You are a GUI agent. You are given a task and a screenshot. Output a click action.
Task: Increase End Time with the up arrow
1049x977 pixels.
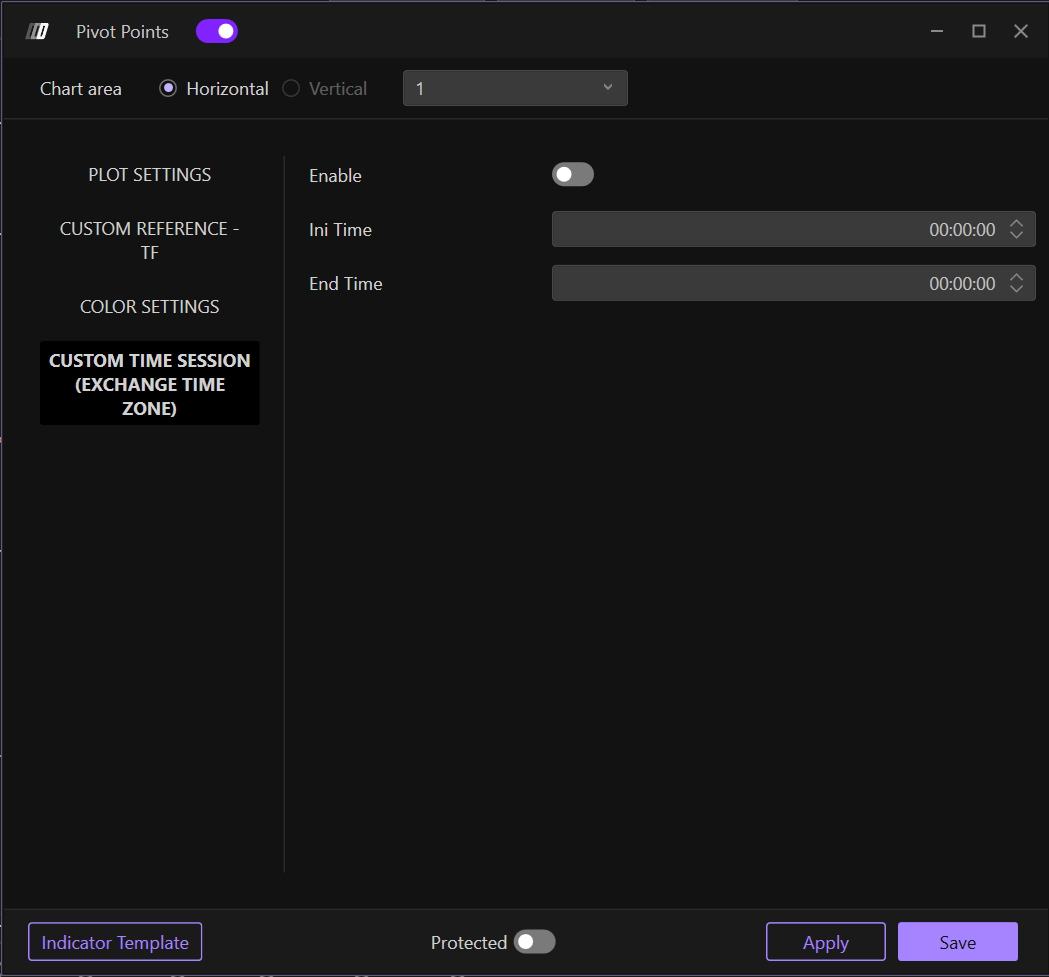(1016, 278)
